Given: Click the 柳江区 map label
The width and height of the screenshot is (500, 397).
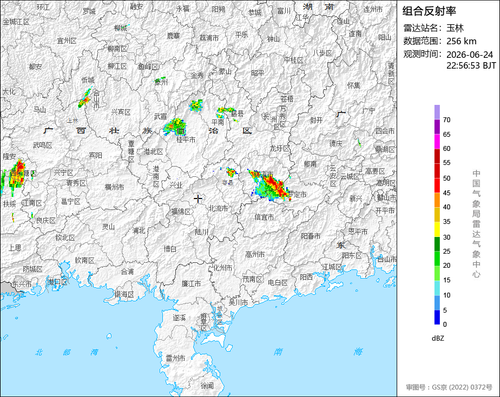Looking at the screenshot, I should [x=117, y=66].
